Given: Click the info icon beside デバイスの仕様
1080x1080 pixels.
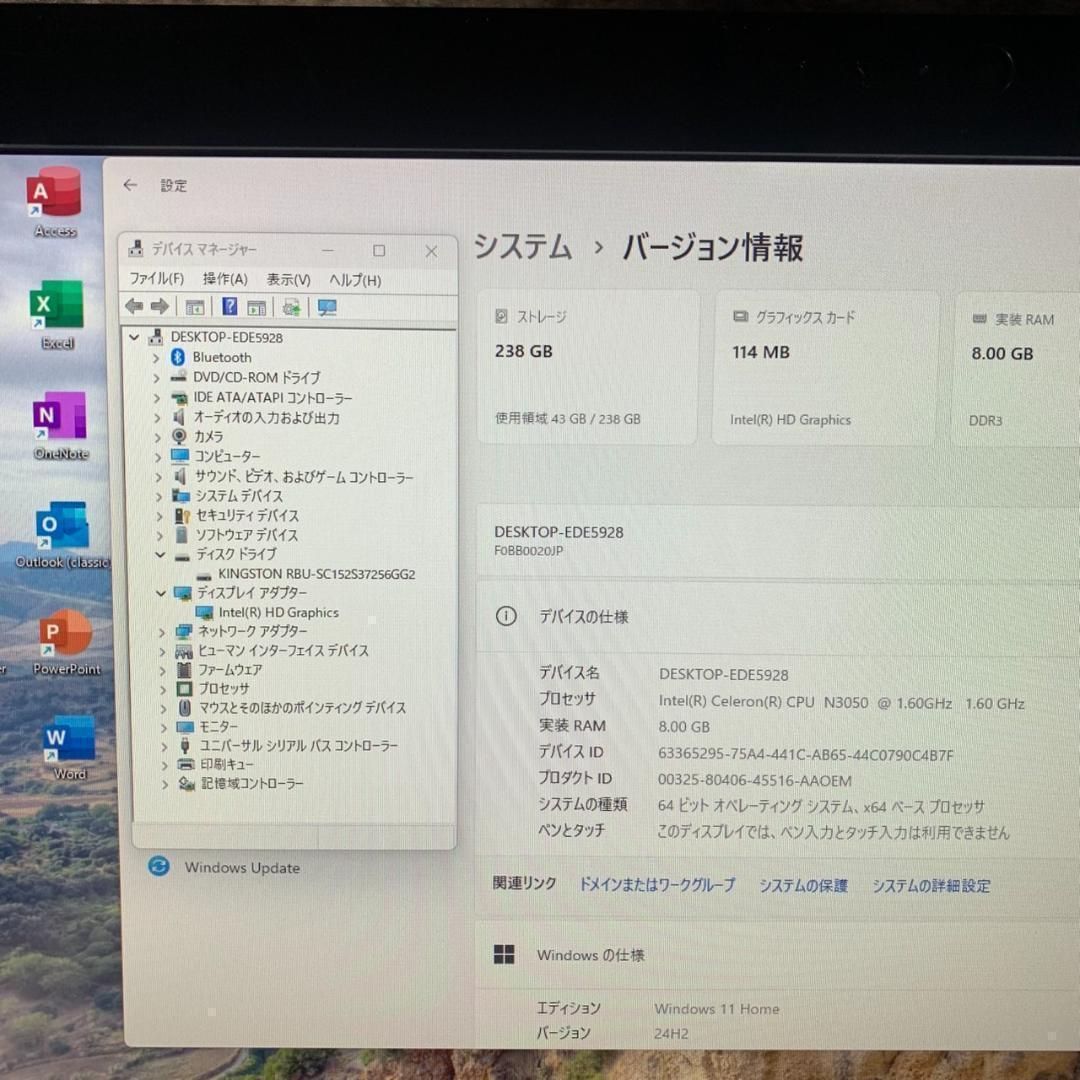Looking at the screenshot, I should tap(506, 616).
